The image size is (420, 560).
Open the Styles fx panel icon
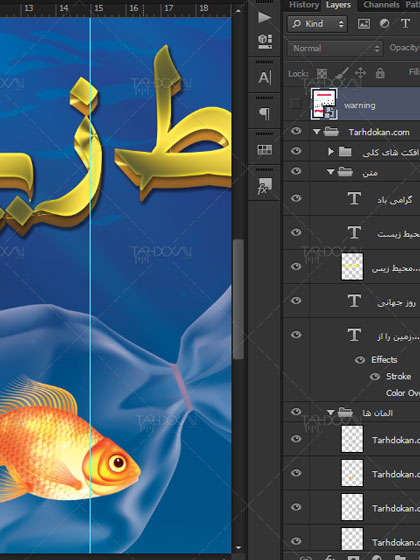point(264,186)
